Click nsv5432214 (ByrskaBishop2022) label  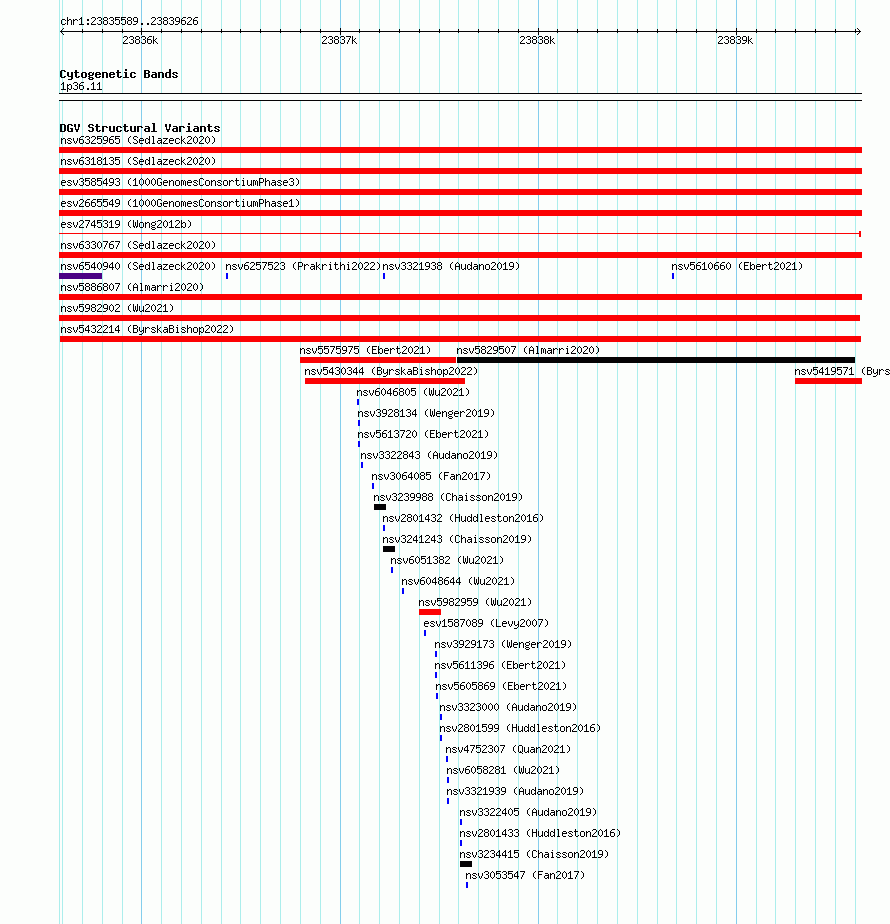(x=147, y=329)
